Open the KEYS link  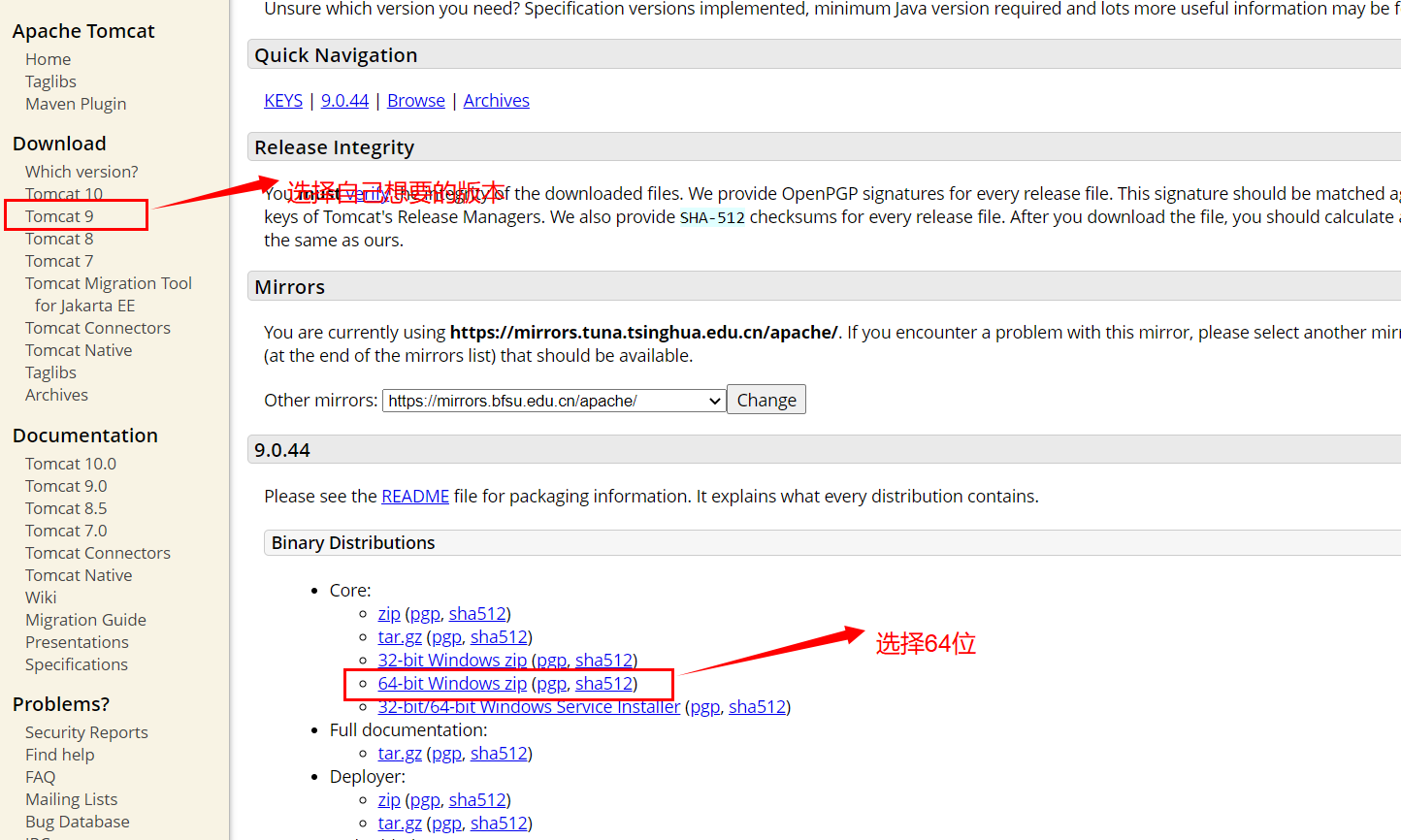(x=283, y=101)
